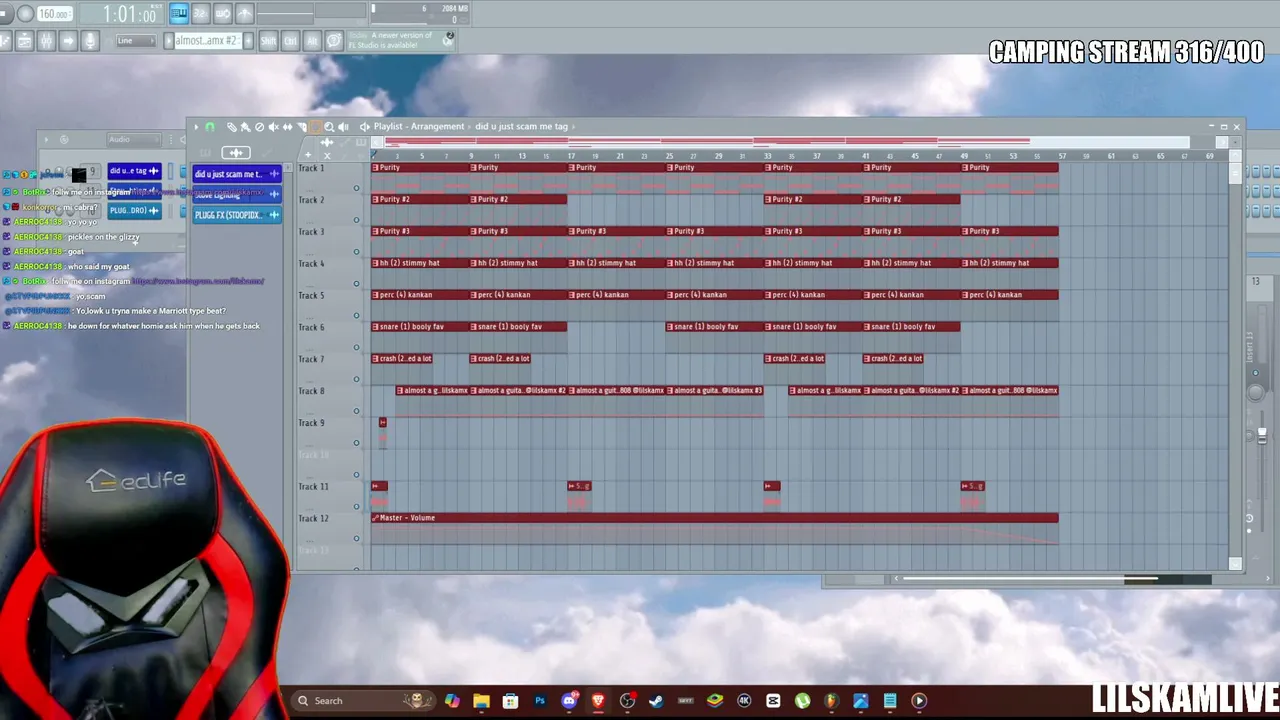The width and height of the screenshot is (1280, 720).
Task: Mute Track 2 using its toggle dot
Action: (356, 220)
